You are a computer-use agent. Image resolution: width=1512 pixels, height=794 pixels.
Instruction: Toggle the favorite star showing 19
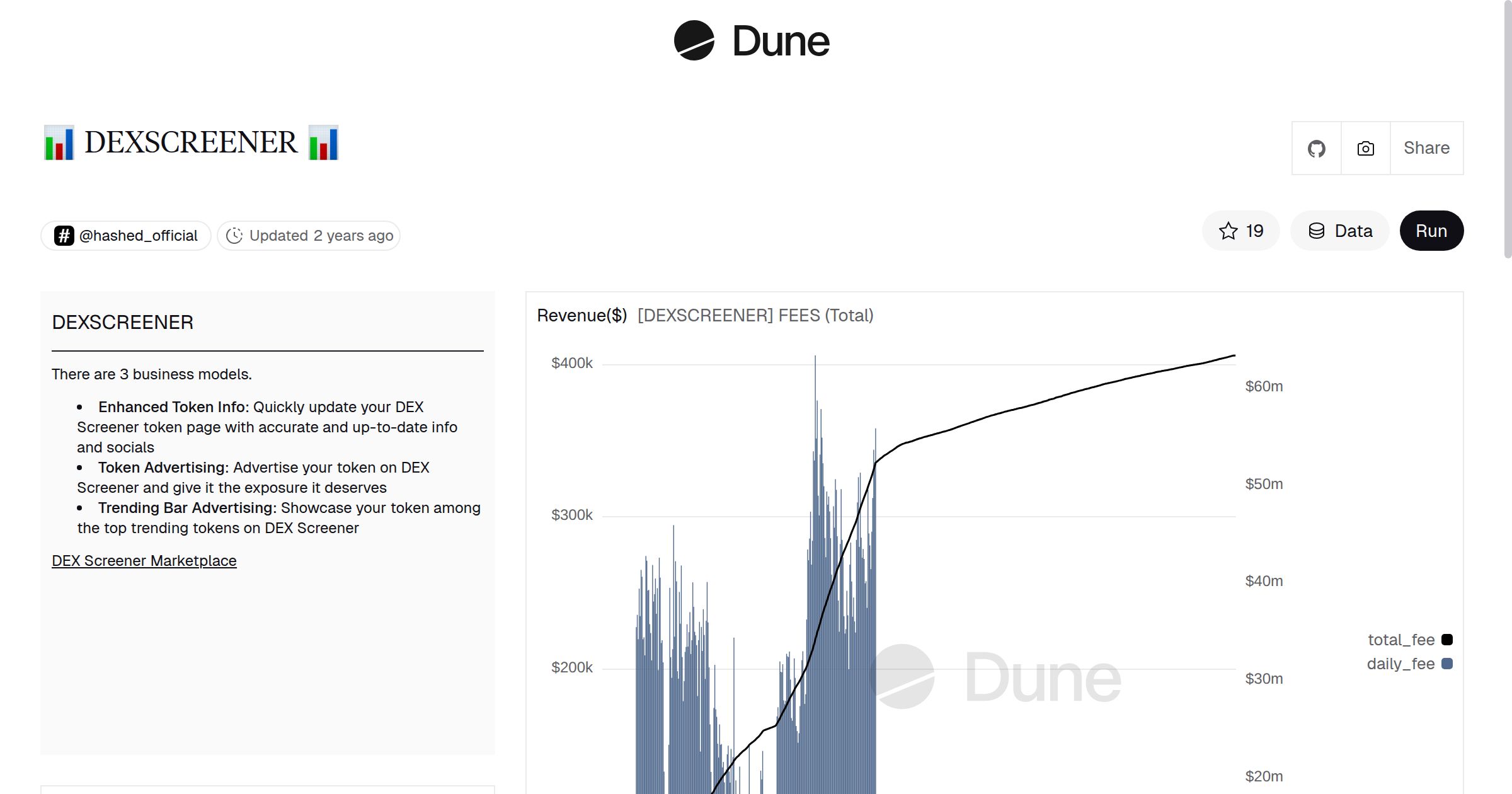(1240, 231)
